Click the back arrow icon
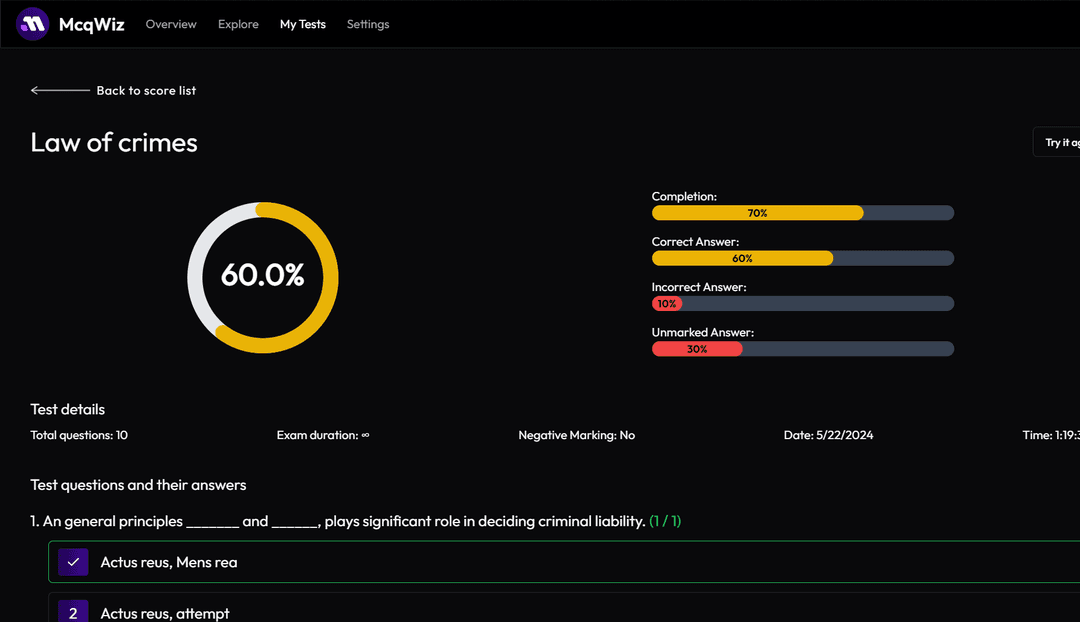 coord(60,90)
